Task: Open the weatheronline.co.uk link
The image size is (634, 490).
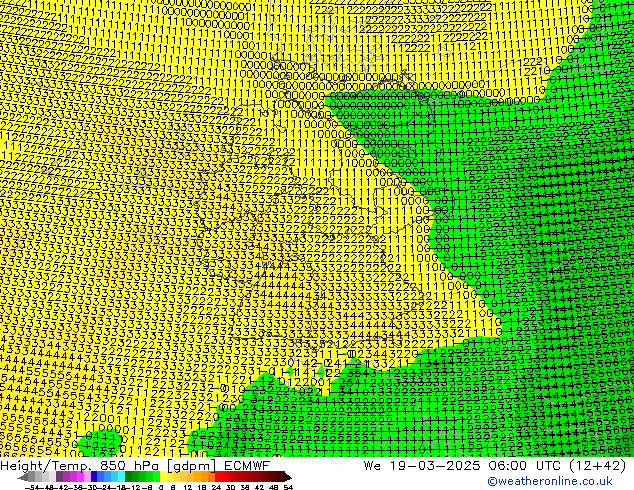Action: (549, 481)
